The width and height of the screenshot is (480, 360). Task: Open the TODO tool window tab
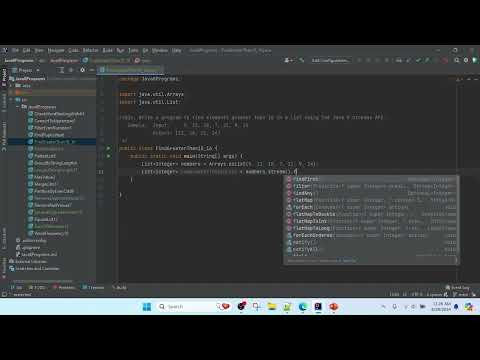(x=38, y=287)
